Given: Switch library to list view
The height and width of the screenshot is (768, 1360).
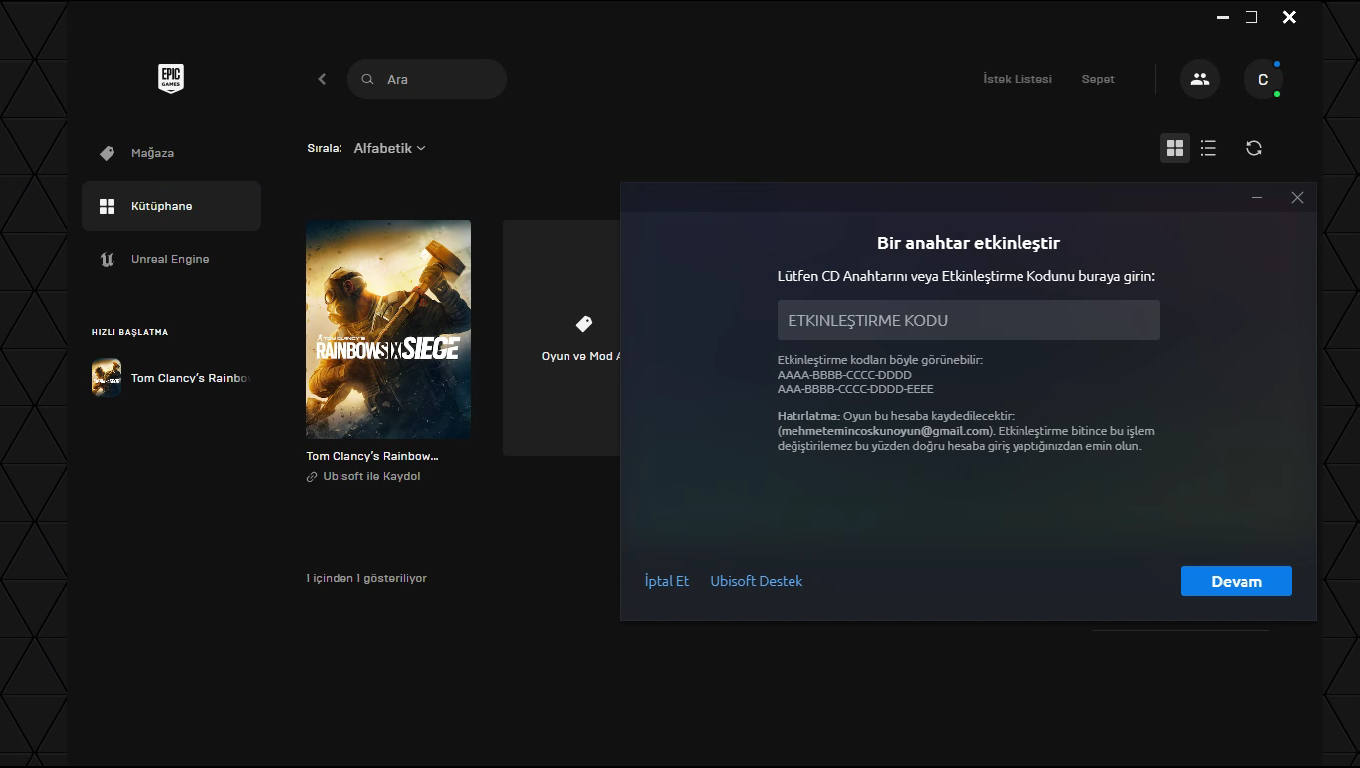Looking at the screenshot, I should (1208, 148).
